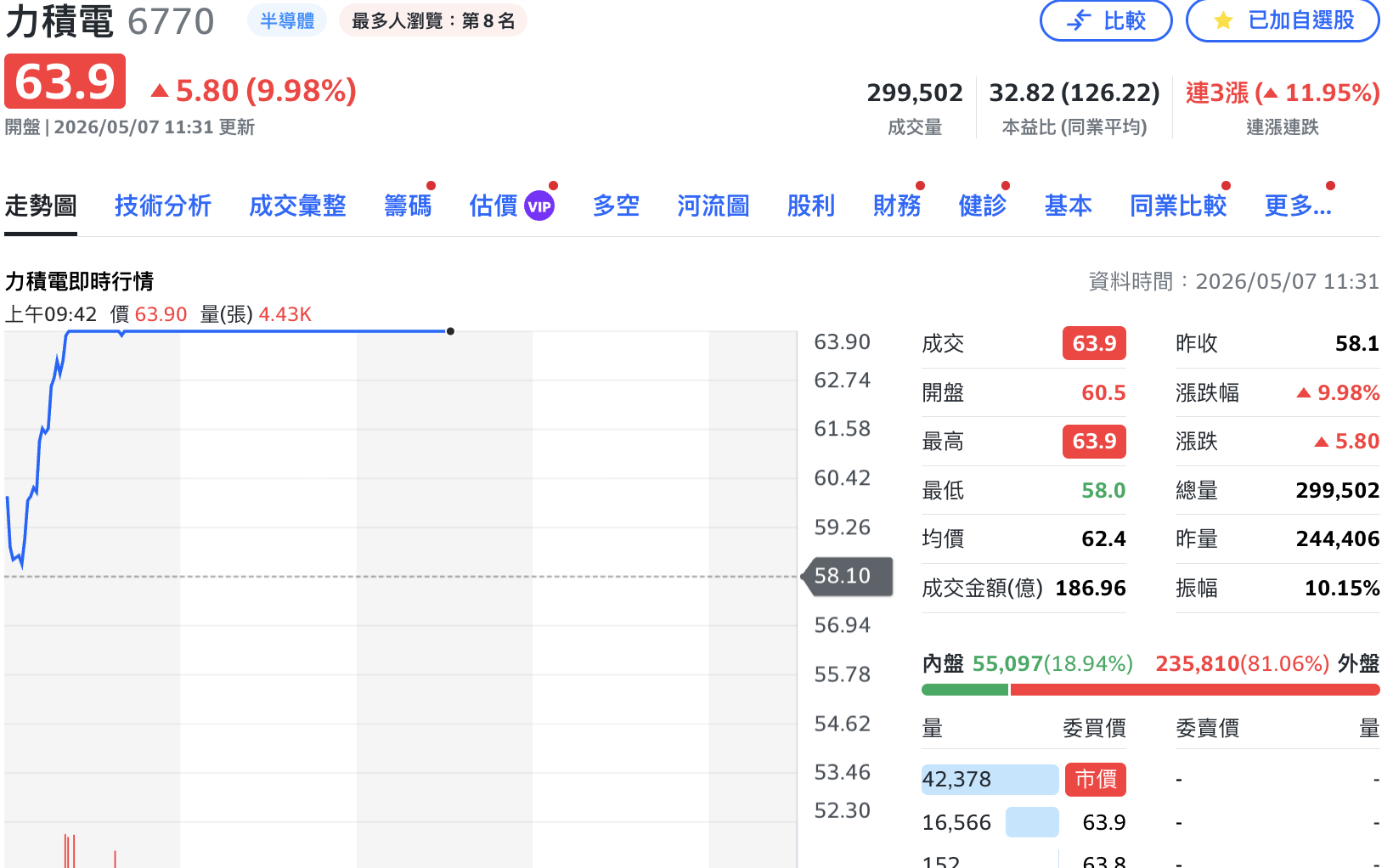Click the yellow star watchlist icon
Image resolution: width=1393 pixels, height=868 pixels.
click(1223, 20)
